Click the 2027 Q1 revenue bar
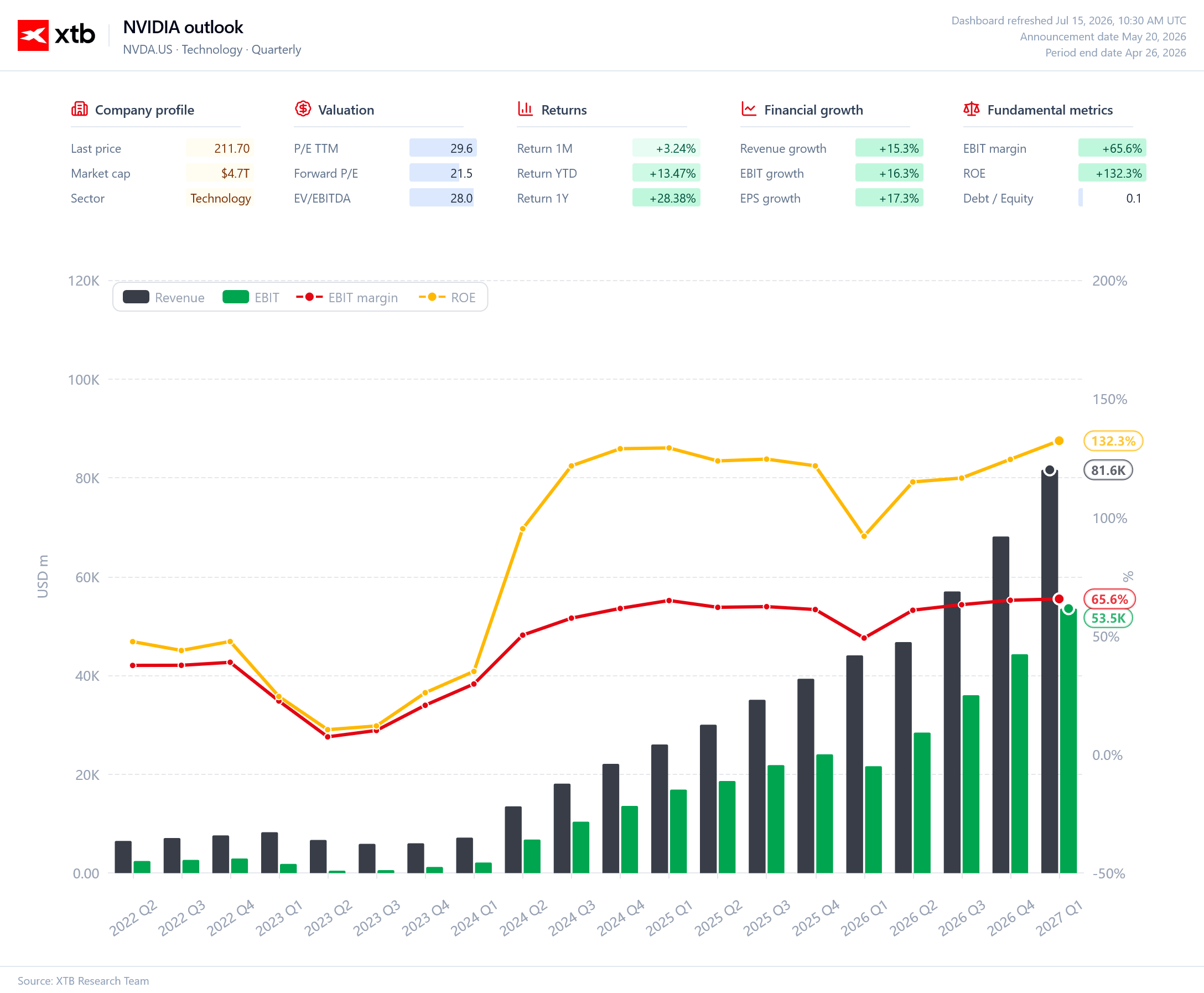1204x993 pixels. pos(1050,671)
